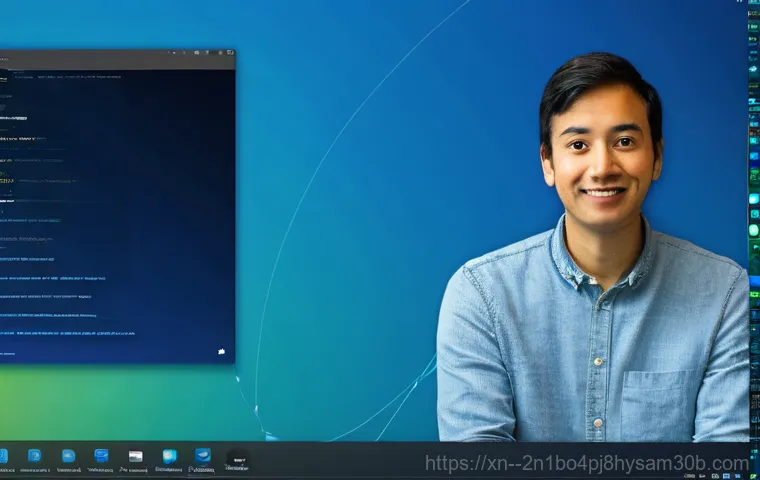
Task: Click the website URL text at bottom right
Action: point(586,463)
